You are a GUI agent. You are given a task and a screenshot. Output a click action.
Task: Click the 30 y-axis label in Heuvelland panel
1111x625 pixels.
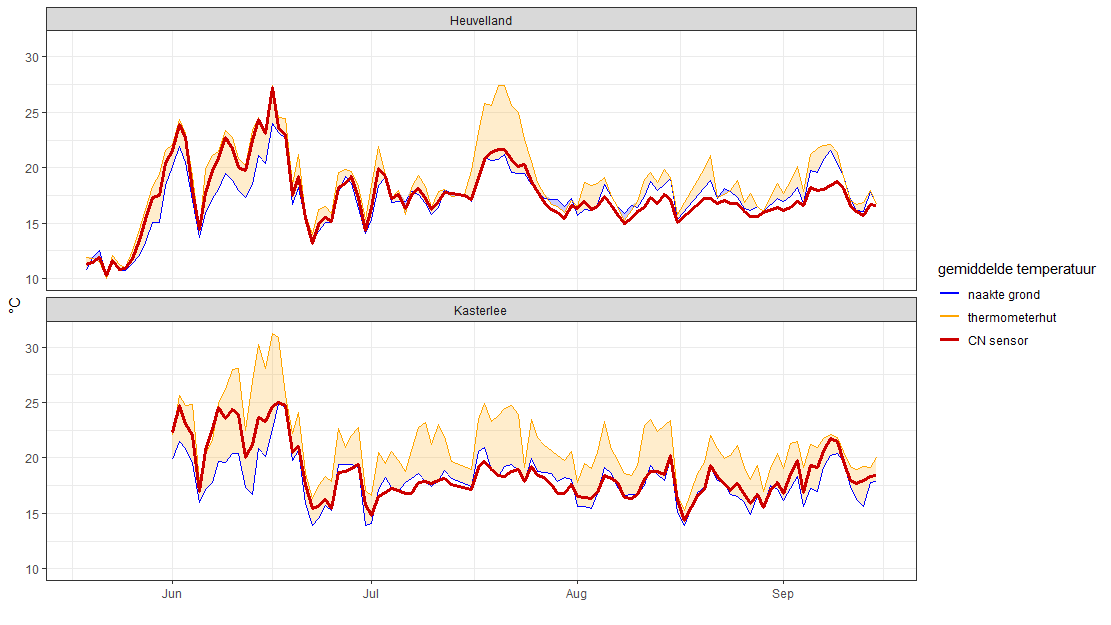pos(31,58)
